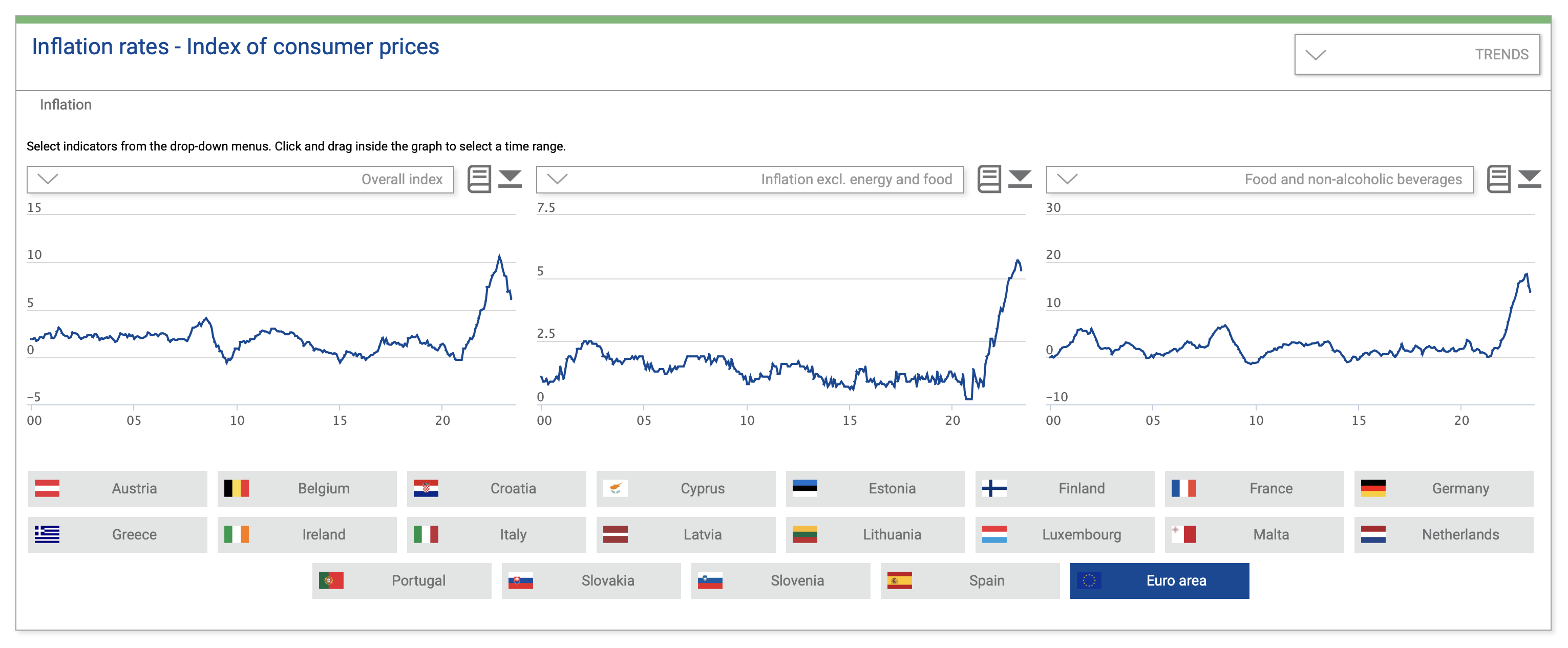Expand the Overall index indicator dropdown
This screenshot has height=648, width=1568.
click(241, 180)
